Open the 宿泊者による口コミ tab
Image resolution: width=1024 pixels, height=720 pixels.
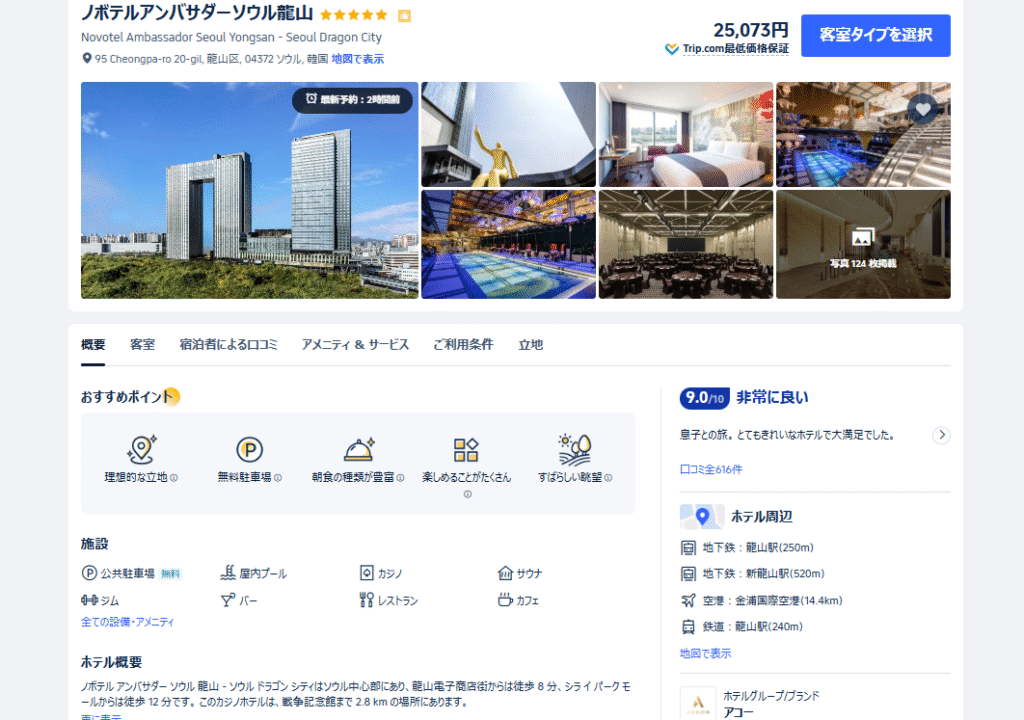(229, 344)
